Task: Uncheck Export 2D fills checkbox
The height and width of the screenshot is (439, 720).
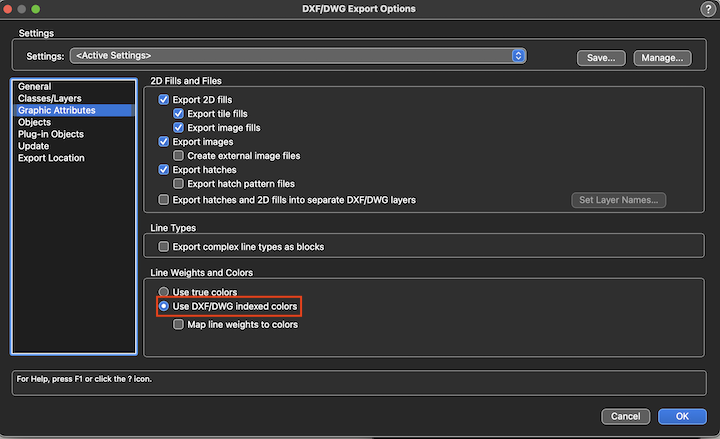Action: tap(164, 100)
